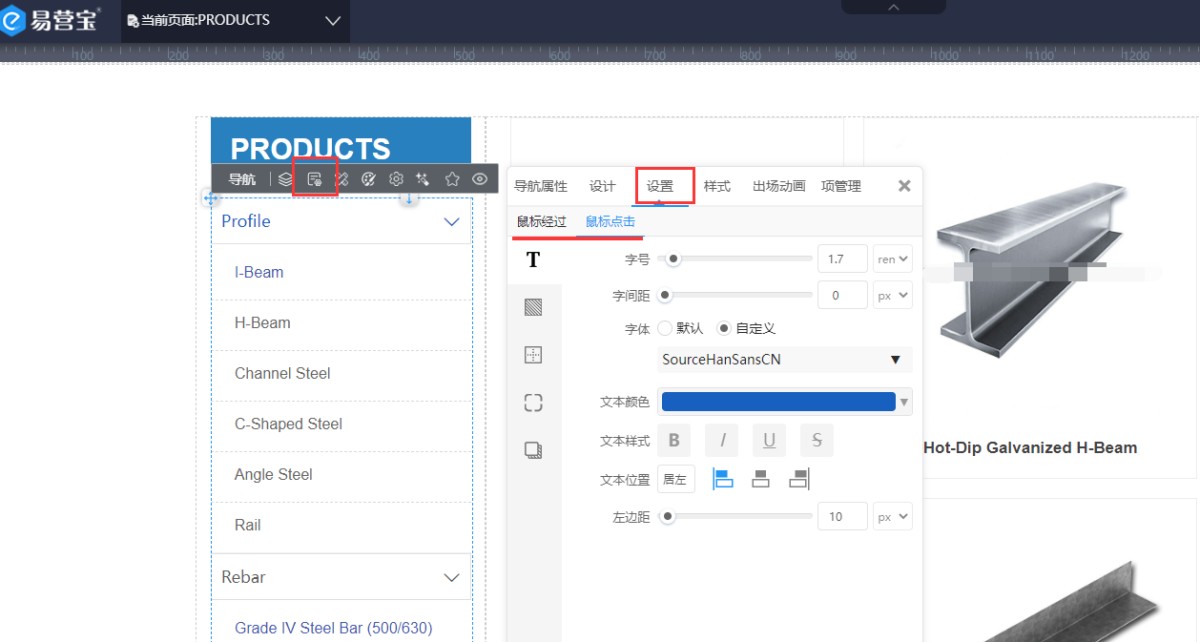Select the 默认 font radio button
This screenshot has height=642, width=1200.
pos(665,328)
